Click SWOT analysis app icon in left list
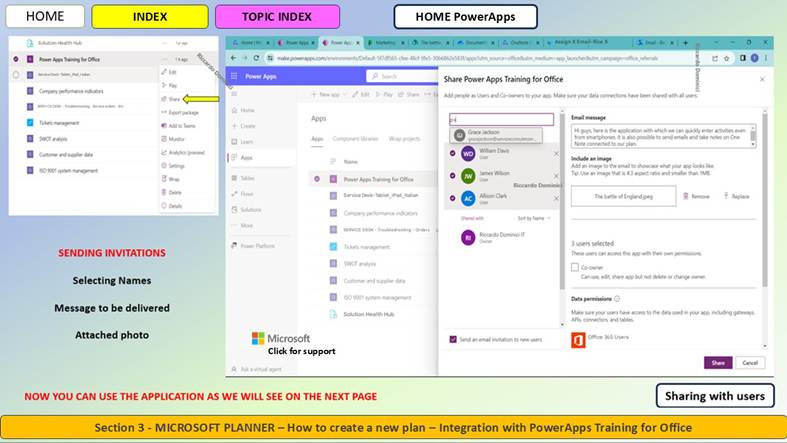787x443 pixels. coord(30,138)
